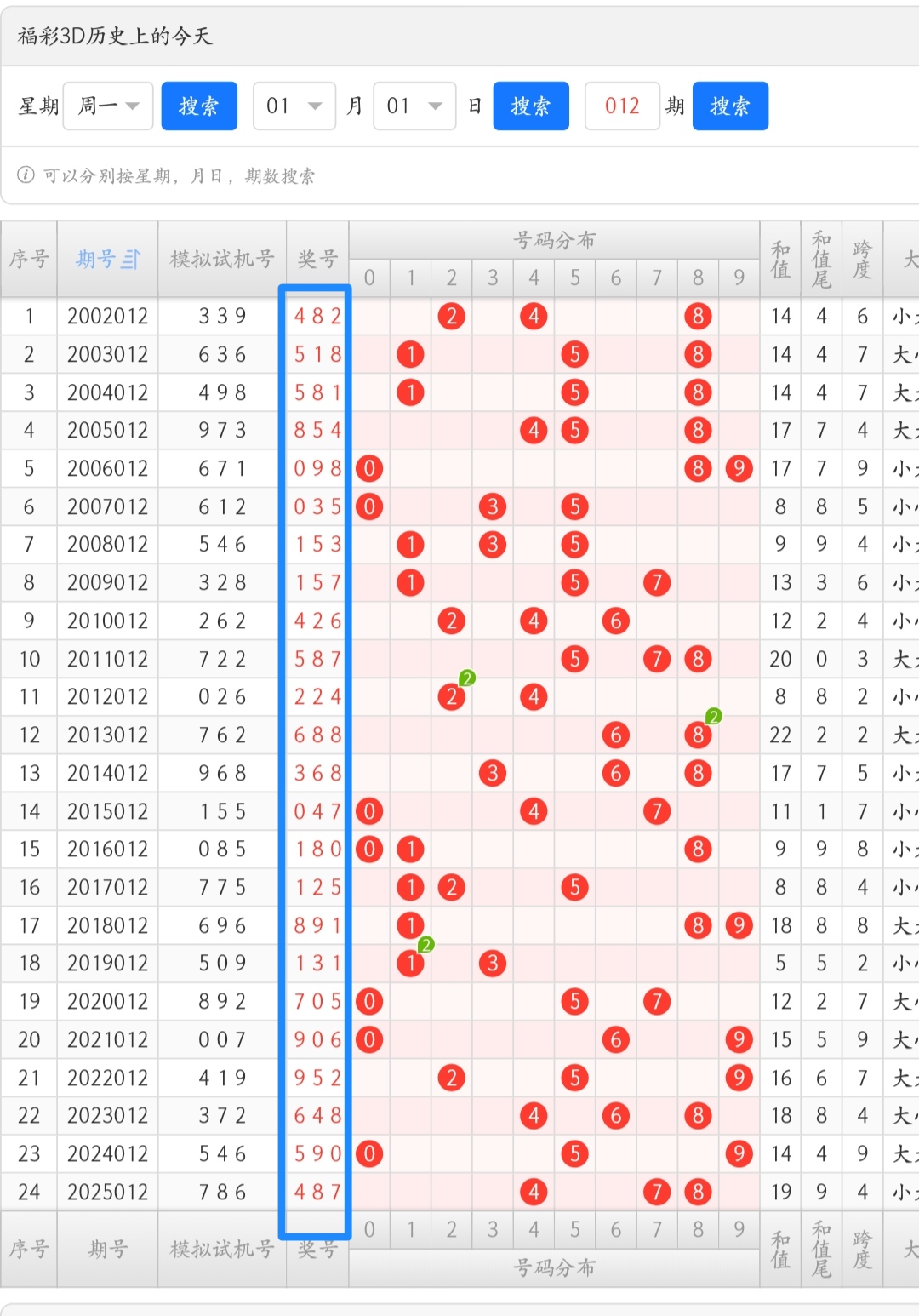Click the 福彩3D历史上的今天 title
This screenshot has height=1316, width=919.
point(115,36)
